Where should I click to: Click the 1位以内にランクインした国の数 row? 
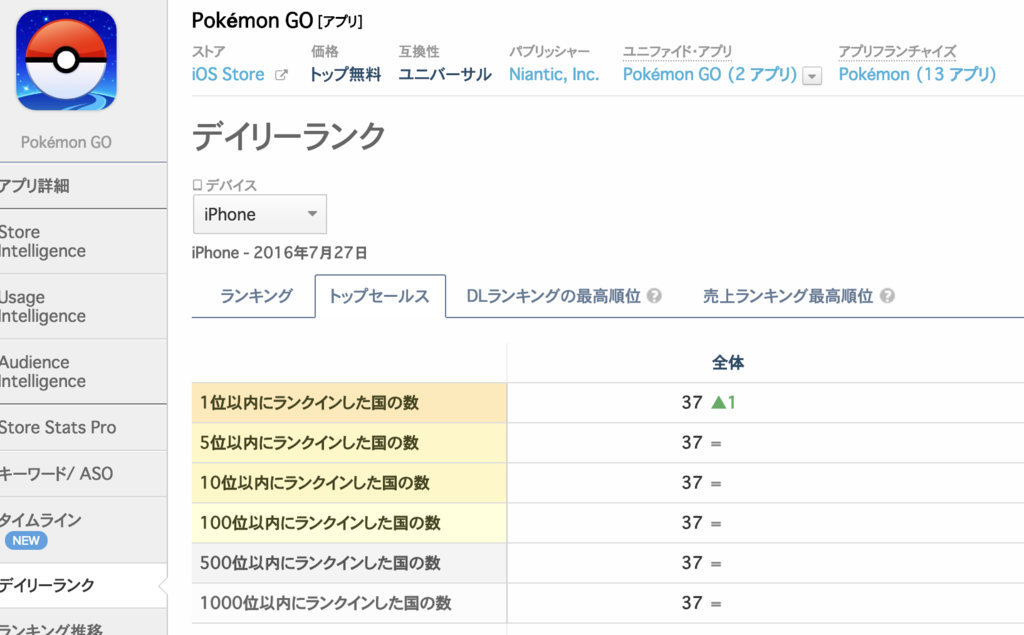608,402
